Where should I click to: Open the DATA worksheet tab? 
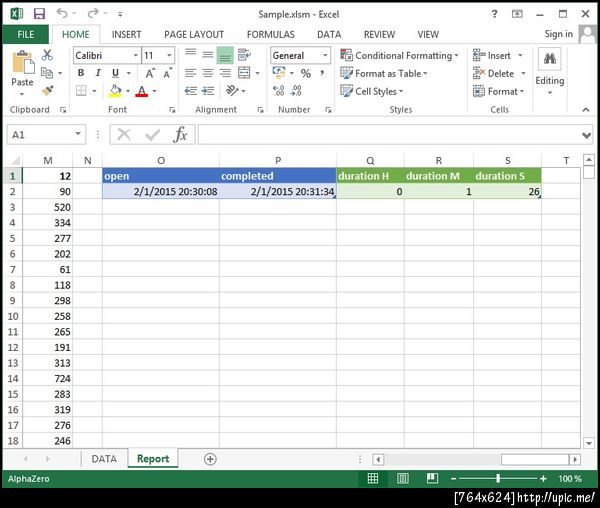point(104,459)
